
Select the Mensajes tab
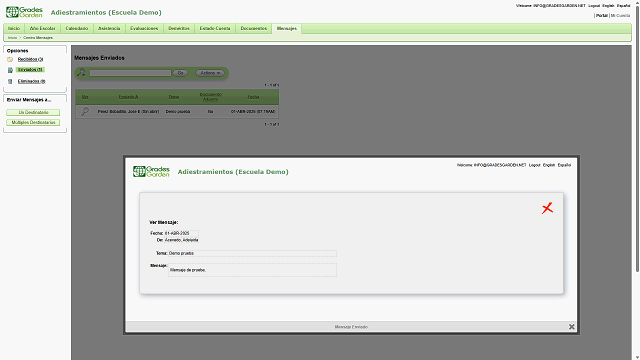click(287, 28)
